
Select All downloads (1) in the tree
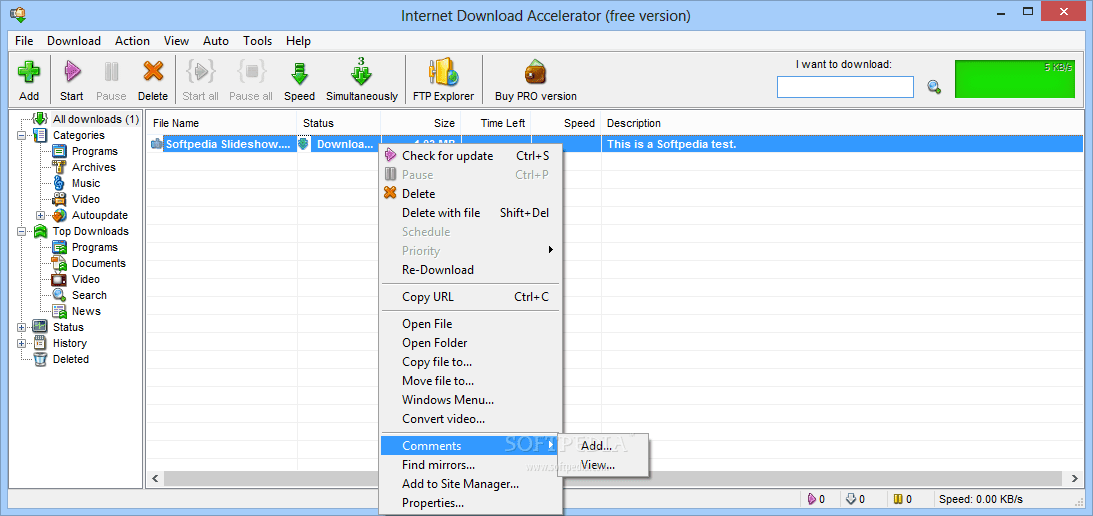(96, 119)
